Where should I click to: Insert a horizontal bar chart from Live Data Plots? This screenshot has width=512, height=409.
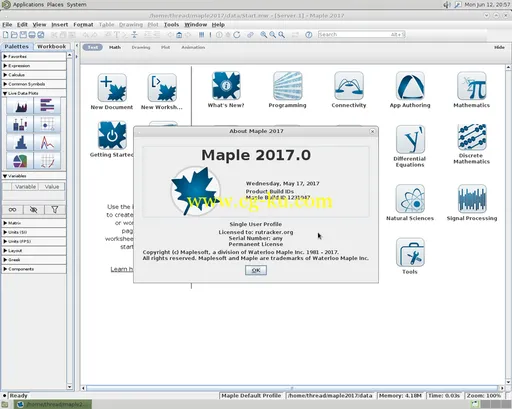[47, 106]
